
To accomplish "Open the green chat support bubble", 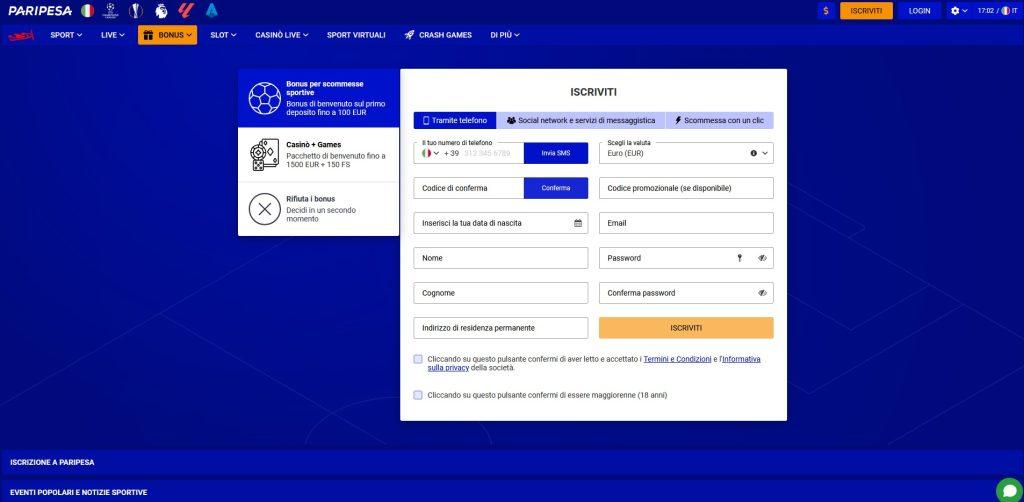I will point(1008,489).
